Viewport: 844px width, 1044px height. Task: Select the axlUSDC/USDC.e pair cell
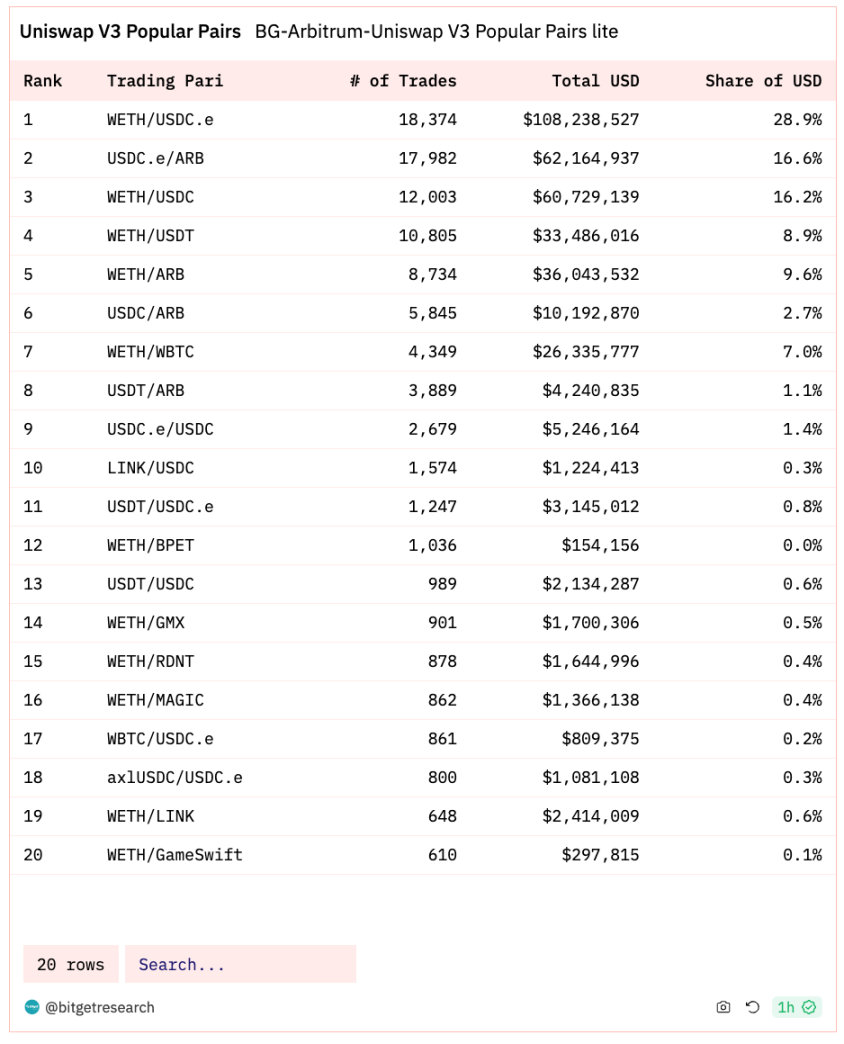point(175,777)
